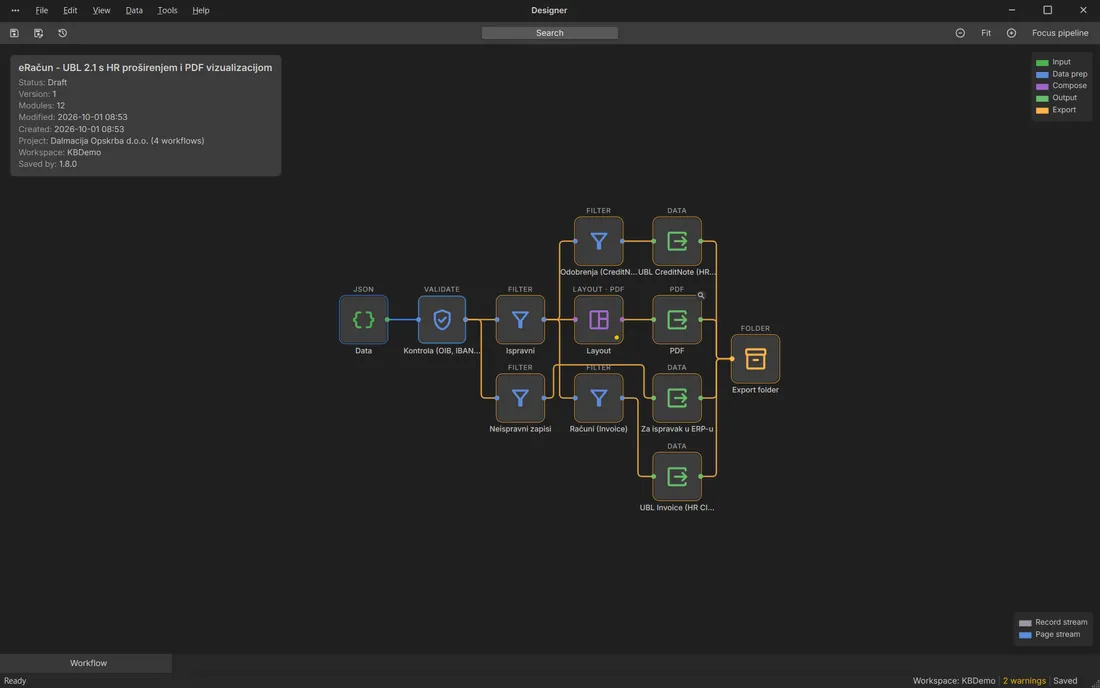Zoom in with the plus circle icon

tap(1012, 33)
